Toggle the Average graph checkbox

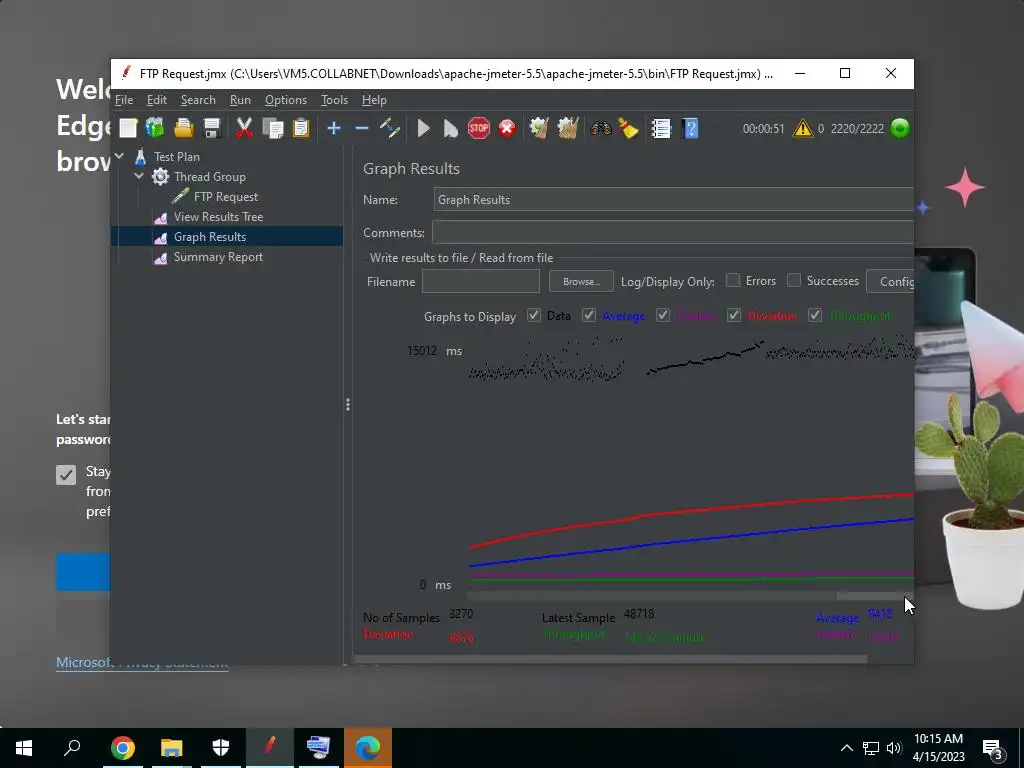point(588,315)
